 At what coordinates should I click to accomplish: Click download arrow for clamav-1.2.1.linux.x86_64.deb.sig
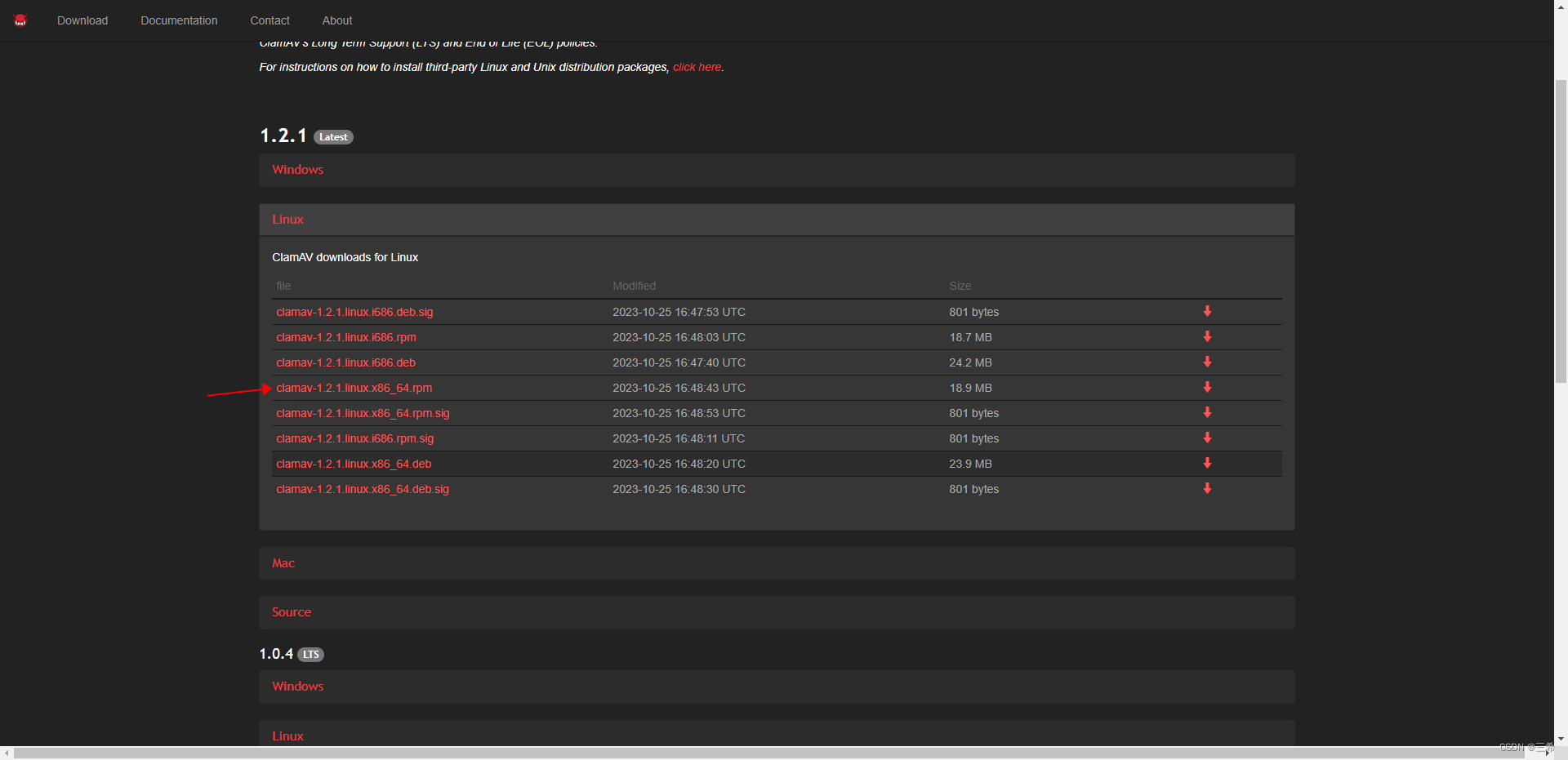coord(1207,488)
